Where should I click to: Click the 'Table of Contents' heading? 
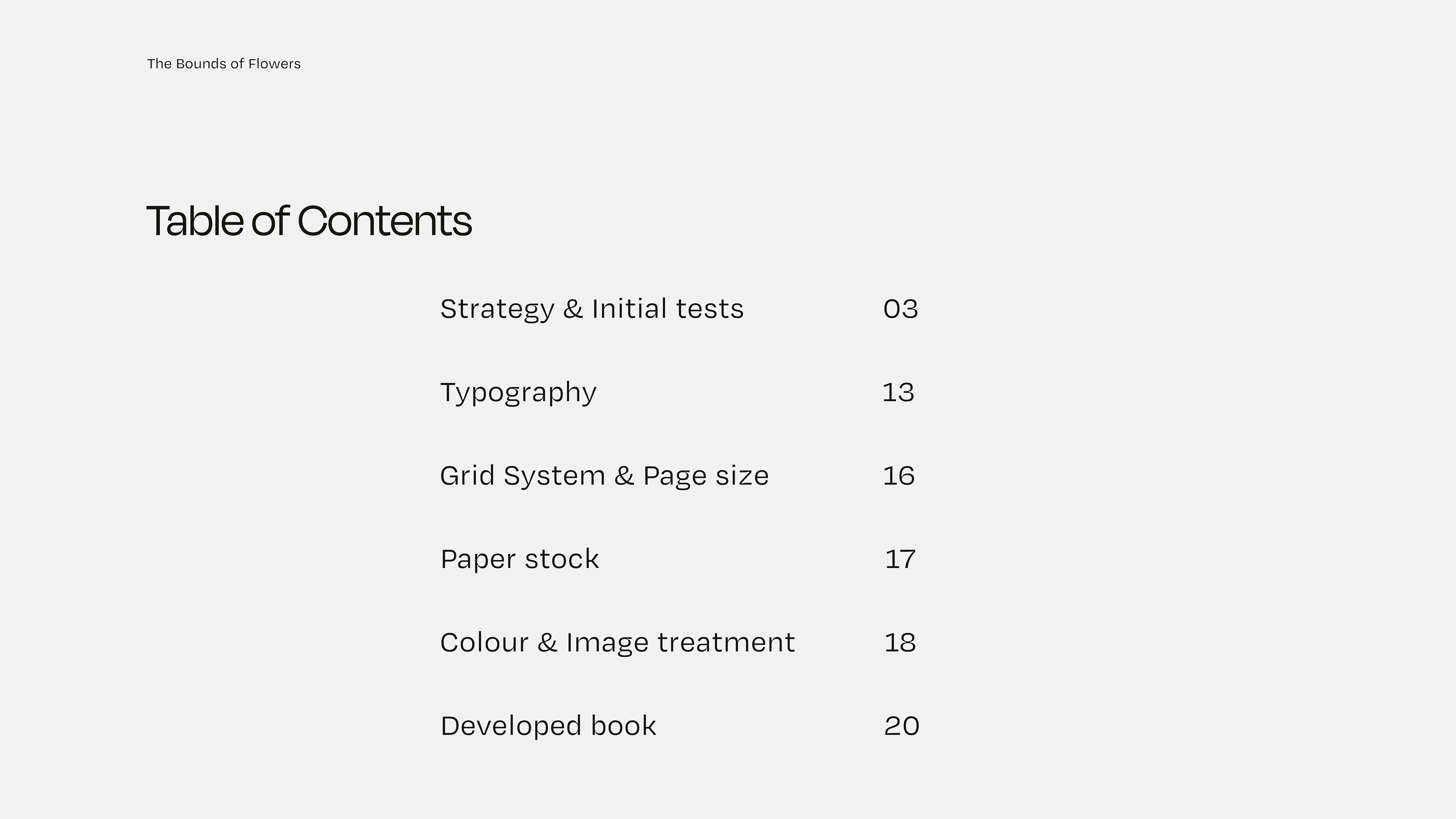click(x=309, y=220)
